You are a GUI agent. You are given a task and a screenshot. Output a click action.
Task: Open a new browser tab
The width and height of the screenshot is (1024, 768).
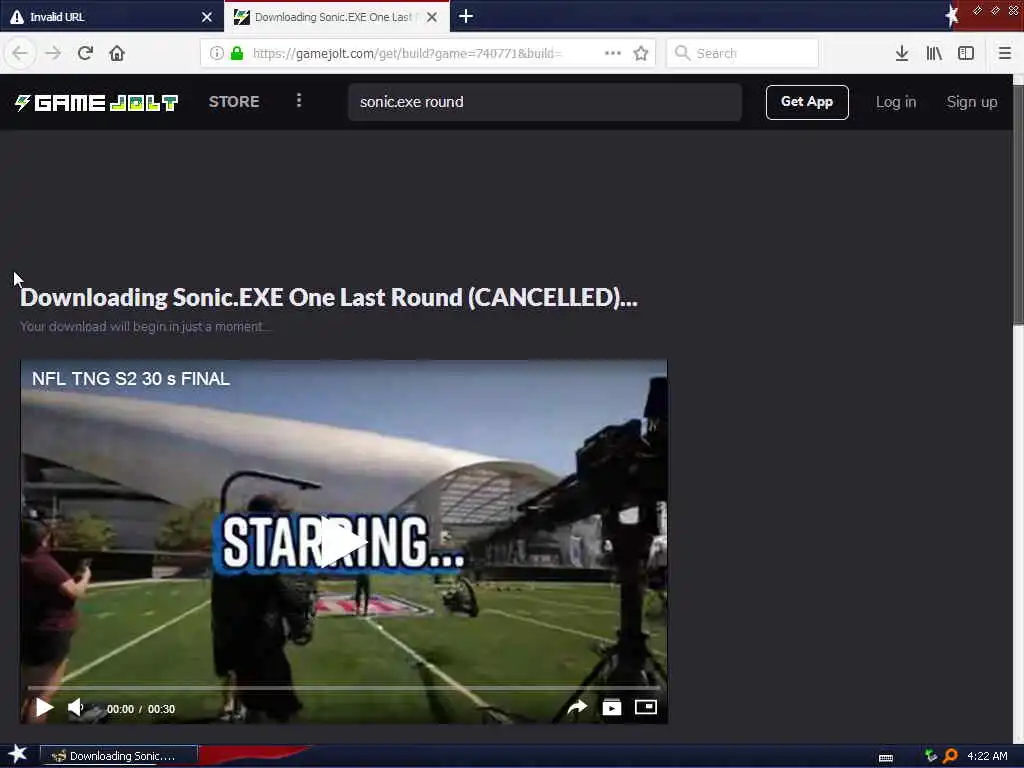coord(466,16)
